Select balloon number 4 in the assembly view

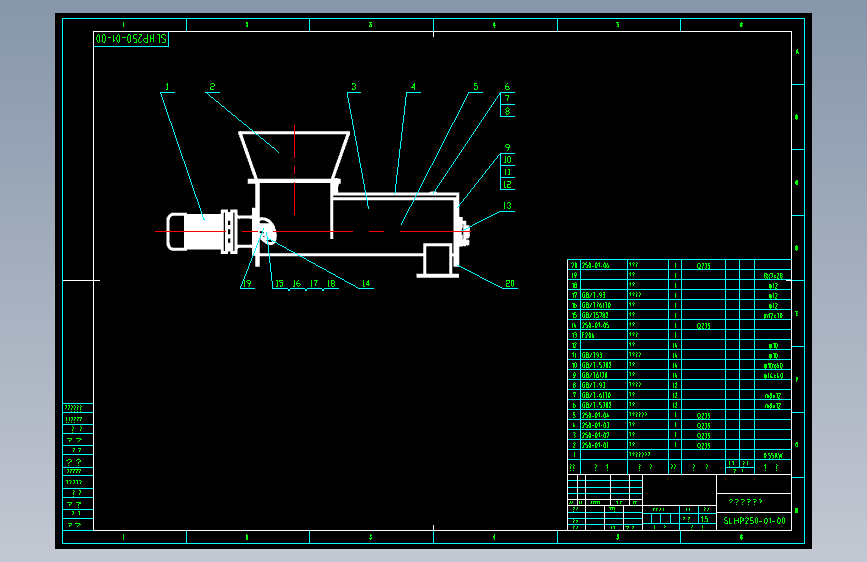click(413, 87)
